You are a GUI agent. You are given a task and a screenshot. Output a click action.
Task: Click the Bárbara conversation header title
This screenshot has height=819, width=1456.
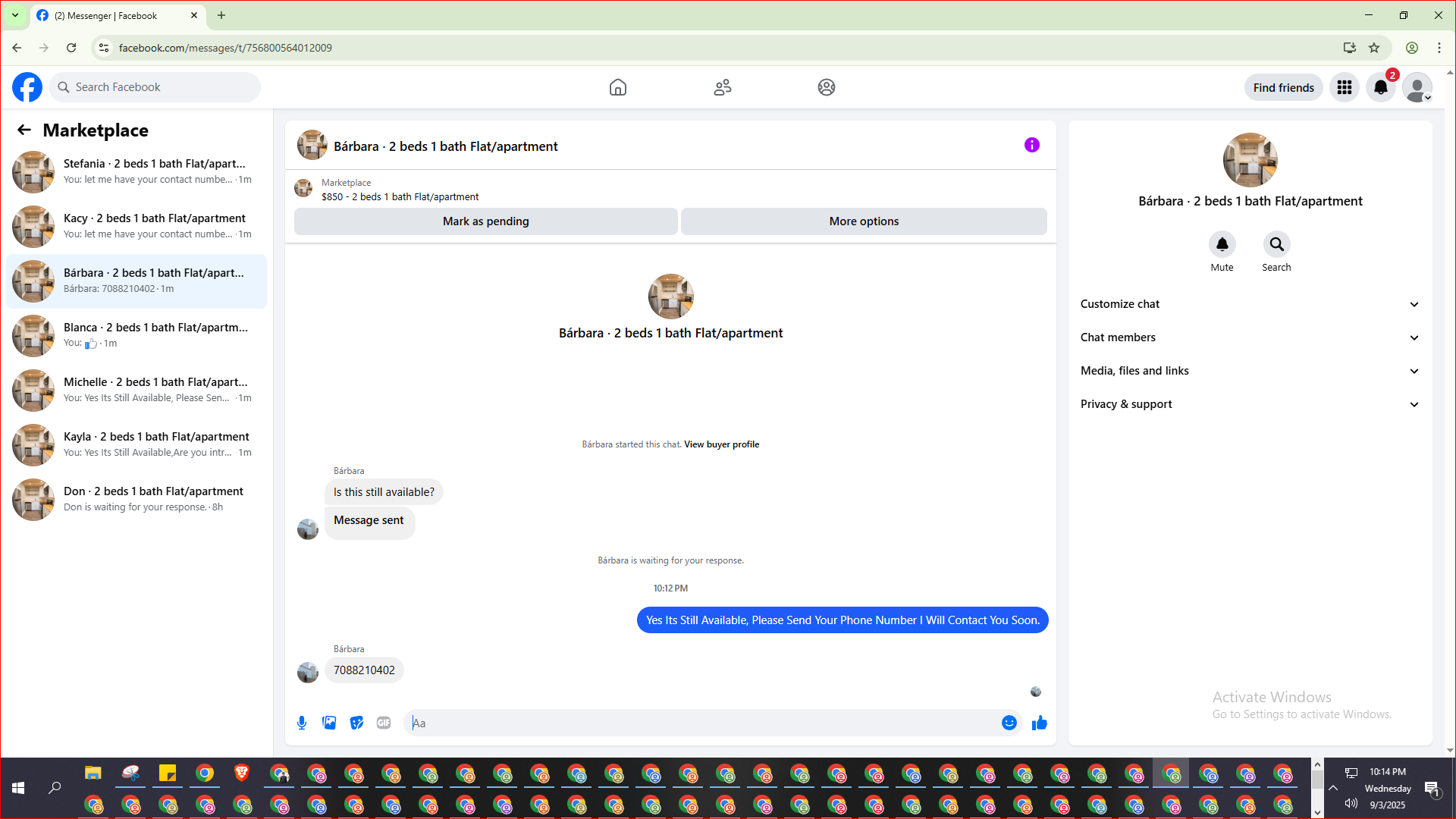(x=446, y=146)
